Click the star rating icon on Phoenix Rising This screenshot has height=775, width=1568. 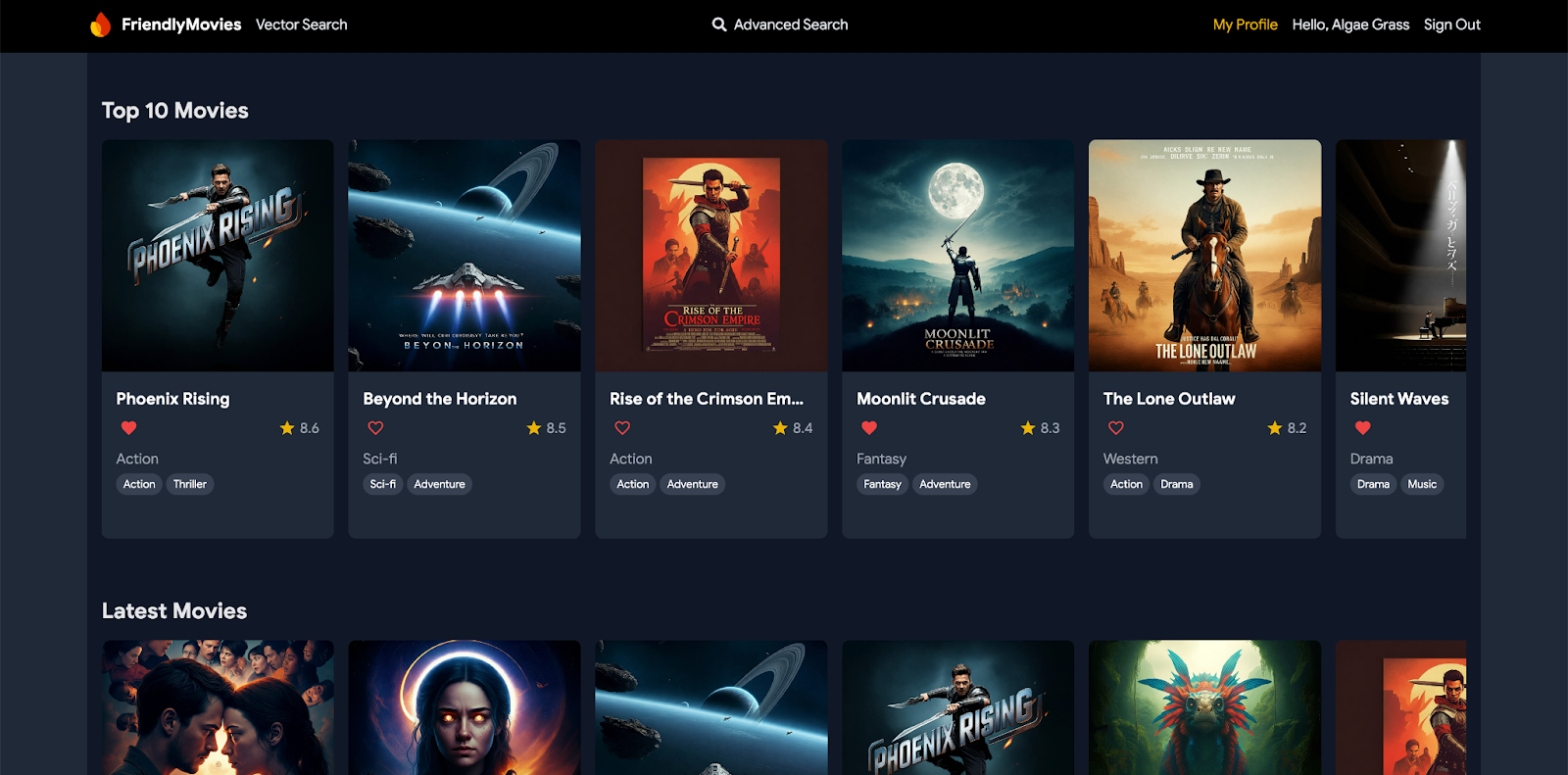pos(287,428)
